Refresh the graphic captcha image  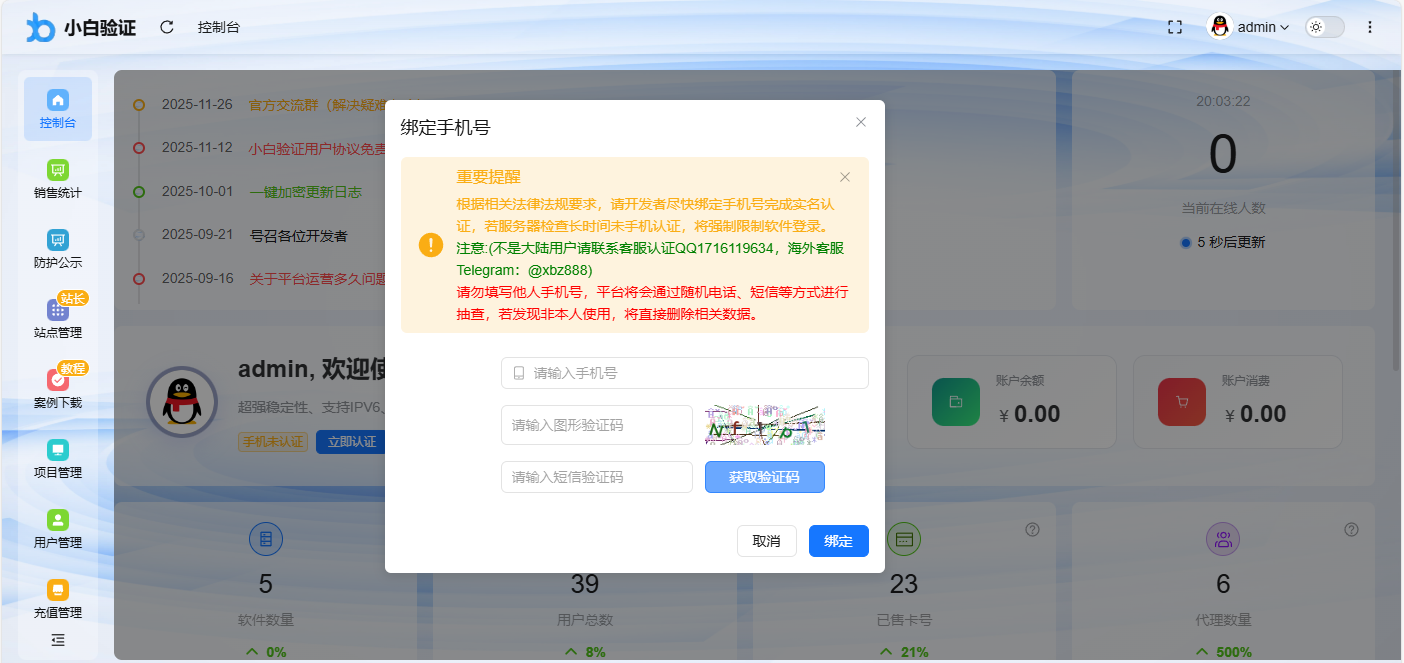click(x=765, y=425)
